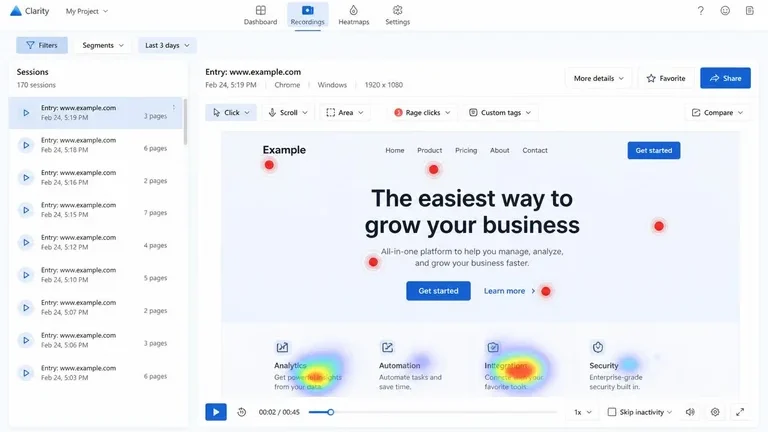
Task: Play the Feb 24, 5:10 PM session
Action: pyautogui.click(x=25, y=275)
